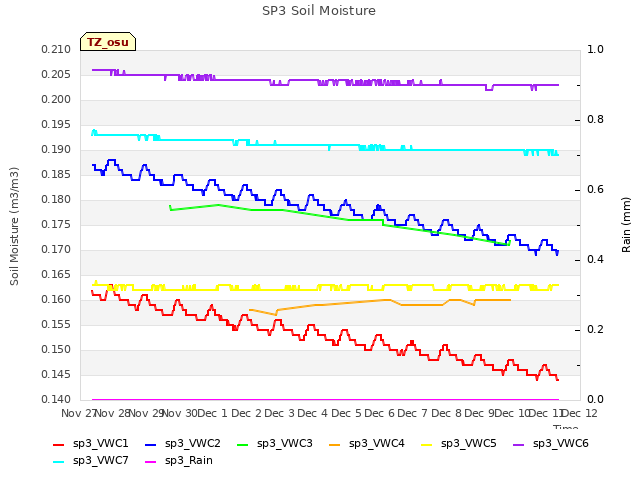Click the magenta sp3_Rain legend swatch
Image resolution: width=640 pixels, height=480 pixels.
(151, 462)
